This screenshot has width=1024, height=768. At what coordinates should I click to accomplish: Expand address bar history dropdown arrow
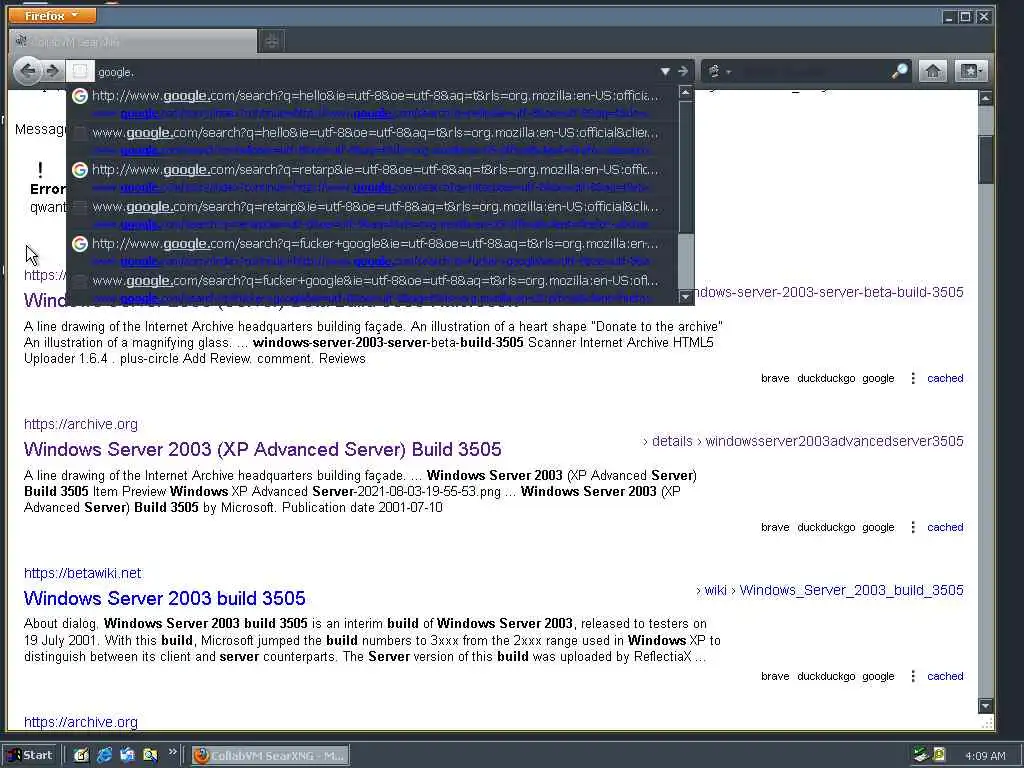pos(665,71)
